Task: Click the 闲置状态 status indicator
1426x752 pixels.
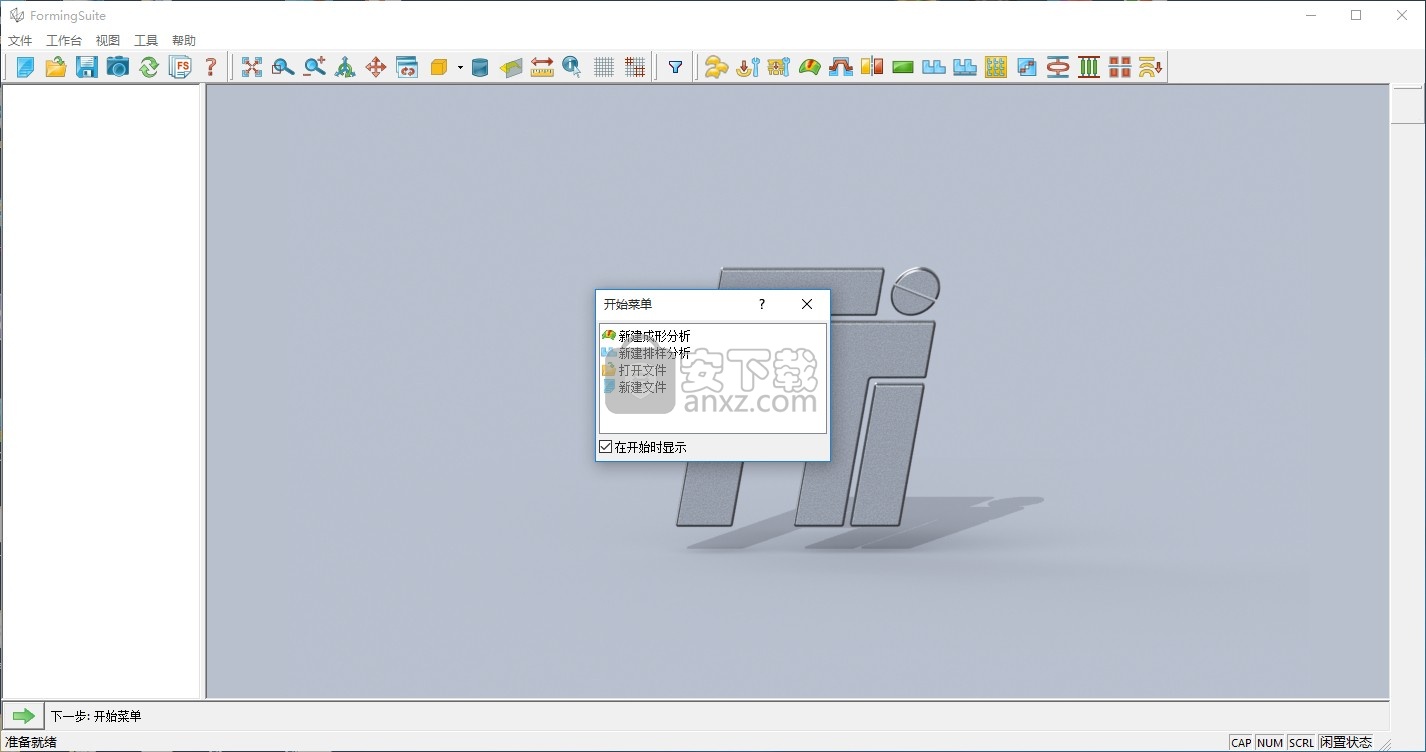Action: (1345, 742)
